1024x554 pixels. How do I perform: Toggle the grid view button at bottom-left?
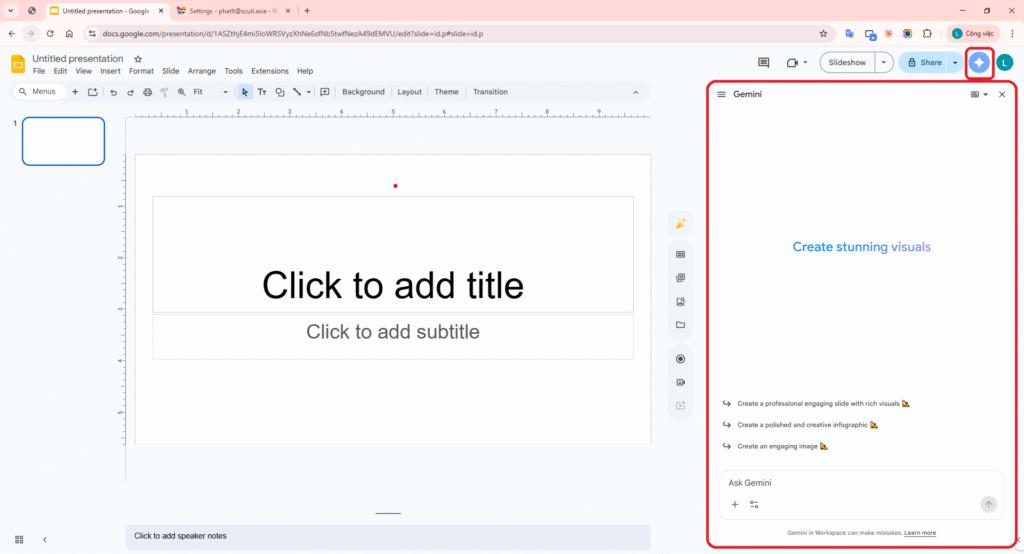point(18,539)
